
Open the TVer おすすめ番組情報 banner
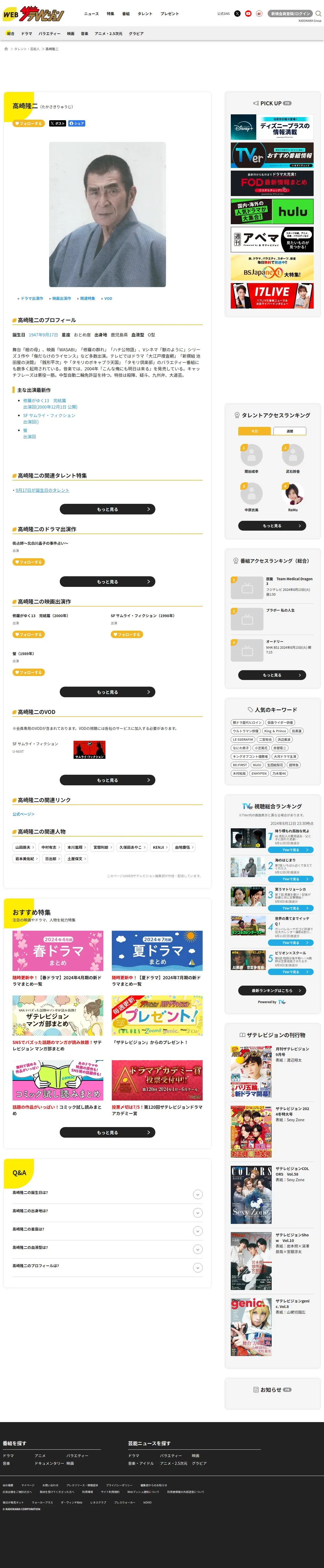(272, 155)
